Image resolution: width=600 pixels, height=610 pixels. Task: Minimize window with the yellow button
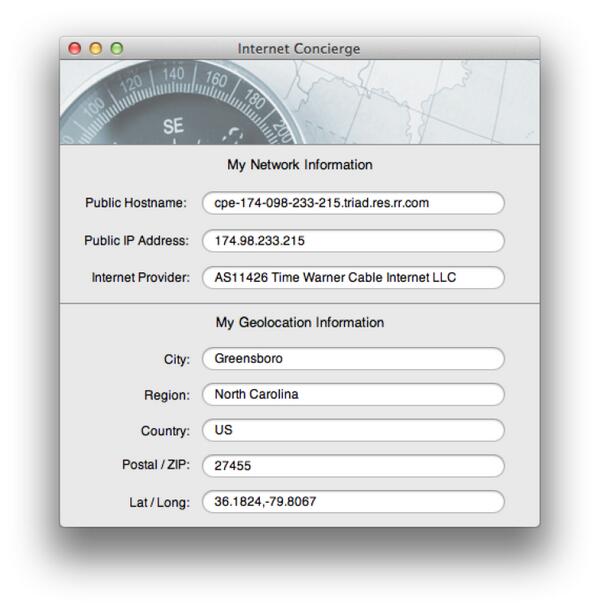[x=96, y=49]
